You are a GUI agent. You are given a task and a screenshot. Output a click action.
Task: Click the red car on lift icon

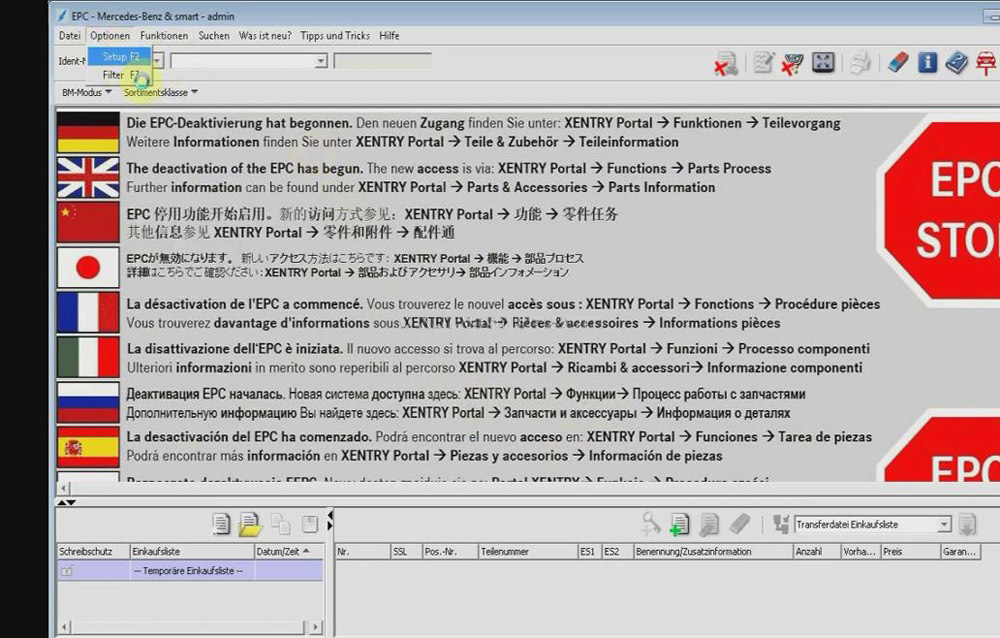coord(987,63)
